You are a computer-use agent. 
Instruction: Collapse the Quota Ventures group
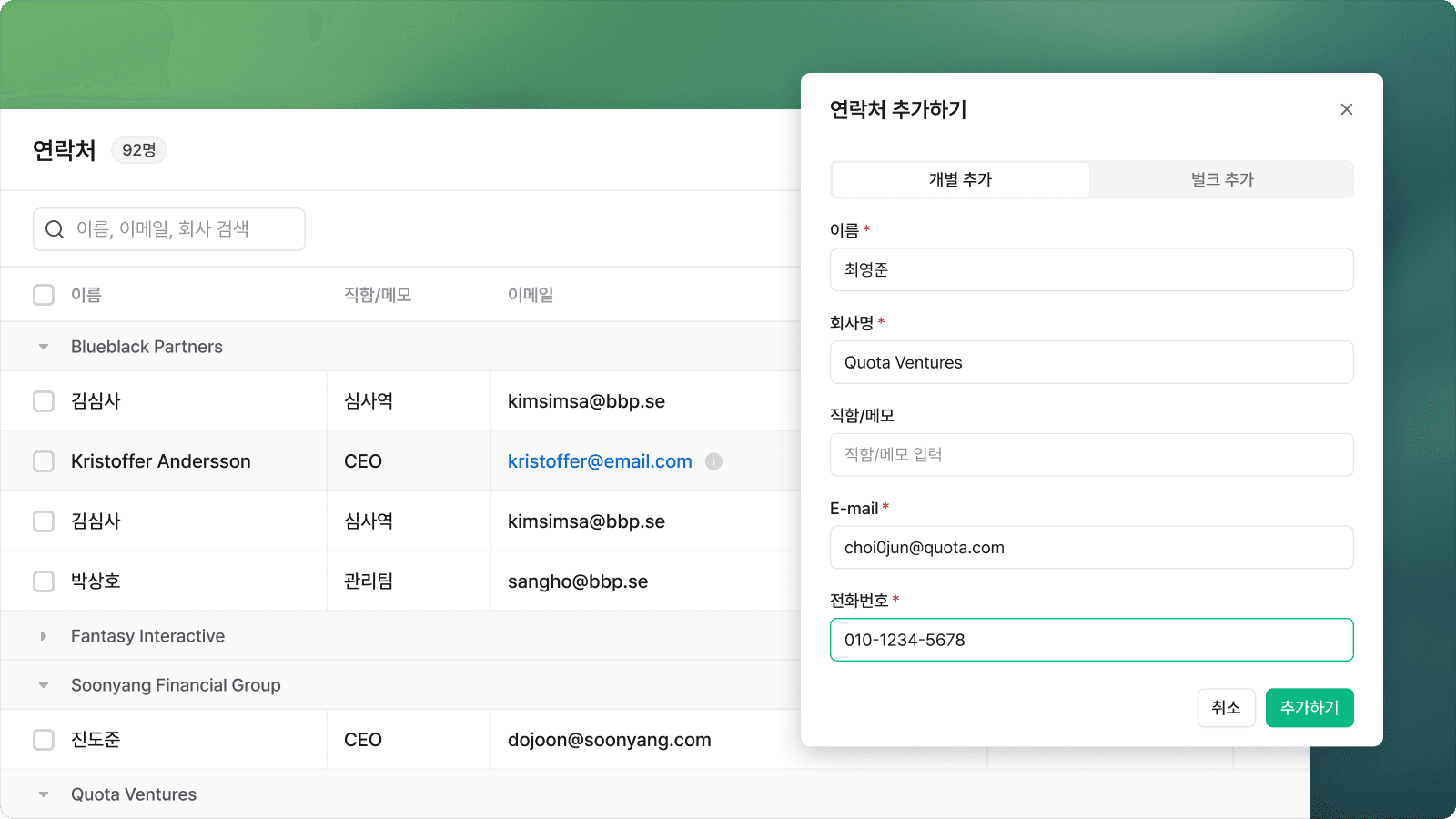pyautogui.click(x=44, y=794)
